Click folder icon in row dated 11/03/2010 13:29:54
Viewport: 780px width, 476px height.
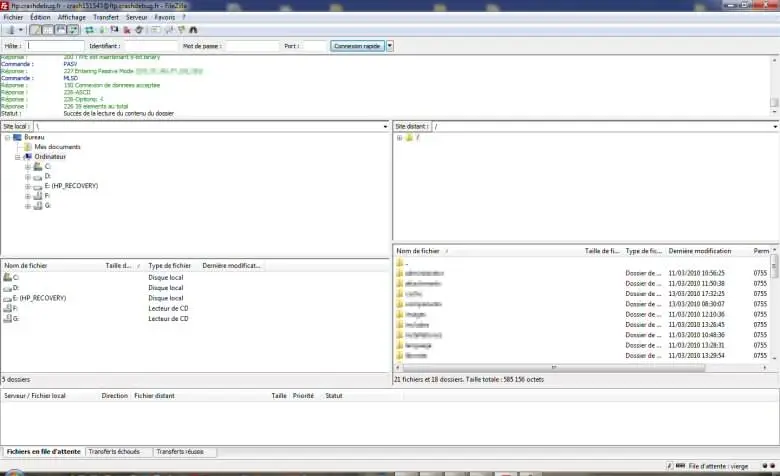click(x=400, y=356)
